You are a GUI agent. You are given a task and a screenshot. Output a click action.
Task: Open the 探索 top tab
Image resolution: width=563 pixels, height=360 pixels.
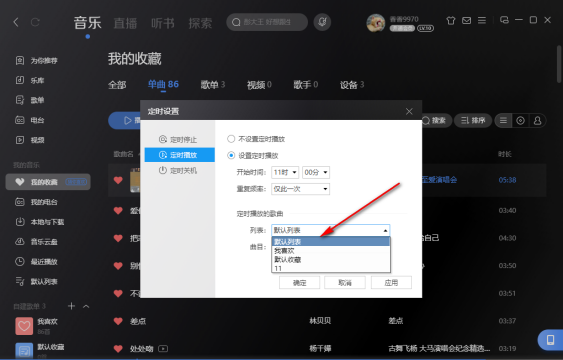200,23
